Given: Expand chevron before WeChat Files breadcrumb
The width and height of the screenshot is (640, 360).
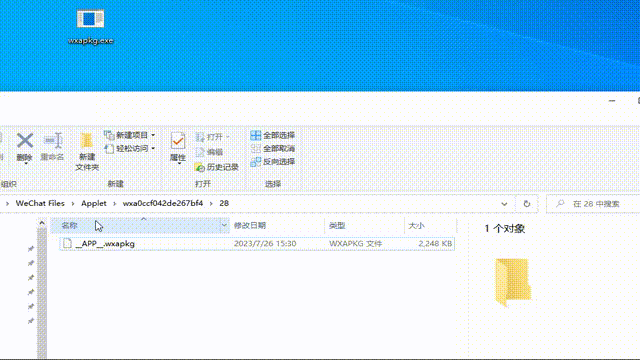Looking at the screenshot, I should pyautogui.click(x=7, y=203).
